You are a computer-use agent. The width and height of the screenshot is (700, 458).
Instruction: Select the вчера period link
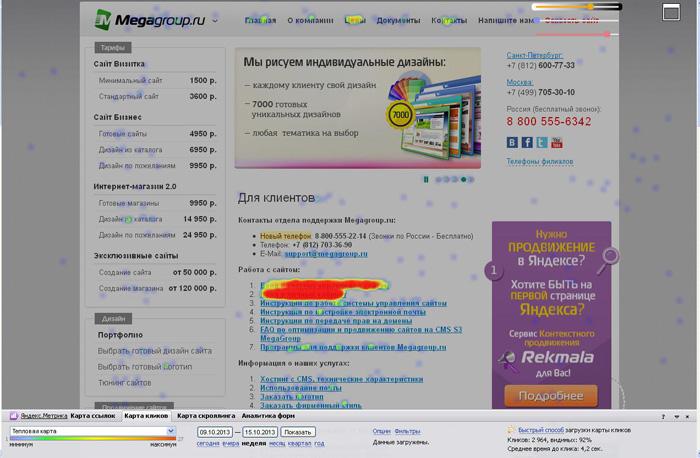230,444
